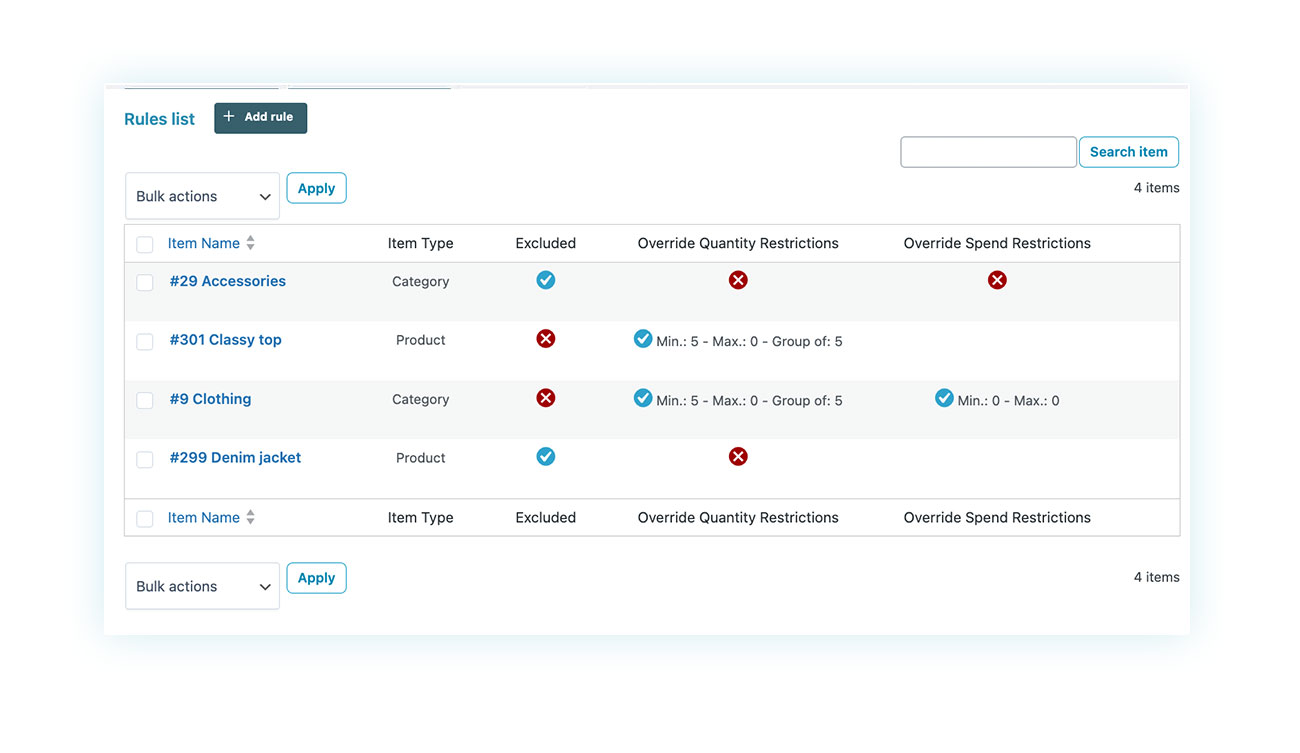
Task: Click the bottom Apply button
Action: click(x=316, y=578)
